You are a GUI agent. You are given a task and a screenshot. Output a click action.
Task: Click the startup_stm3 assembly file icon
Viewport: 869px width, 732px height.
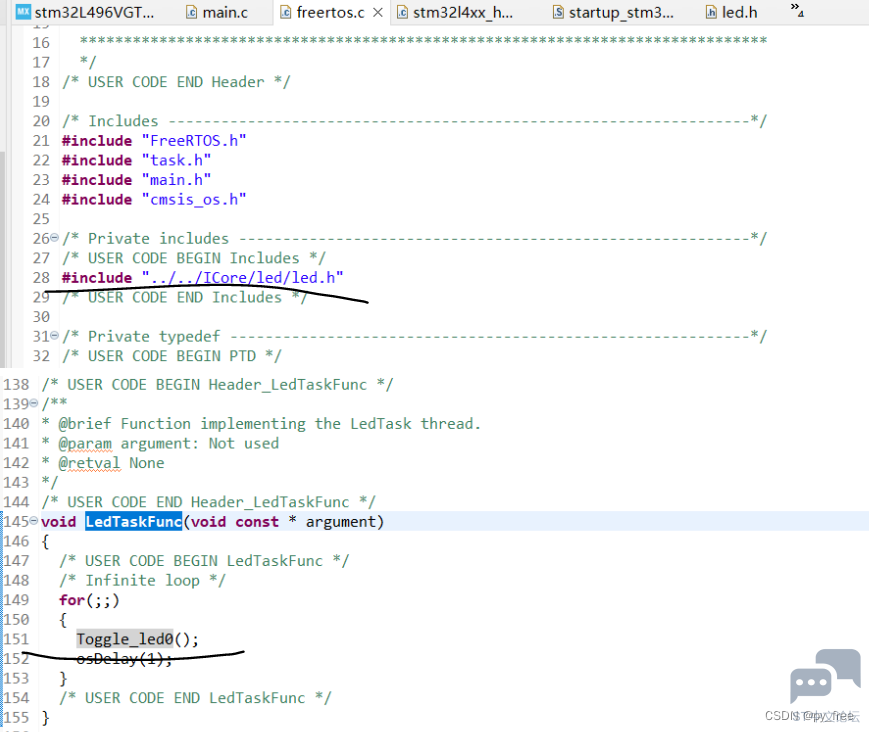pyautogui.click(x=558, y=13)
